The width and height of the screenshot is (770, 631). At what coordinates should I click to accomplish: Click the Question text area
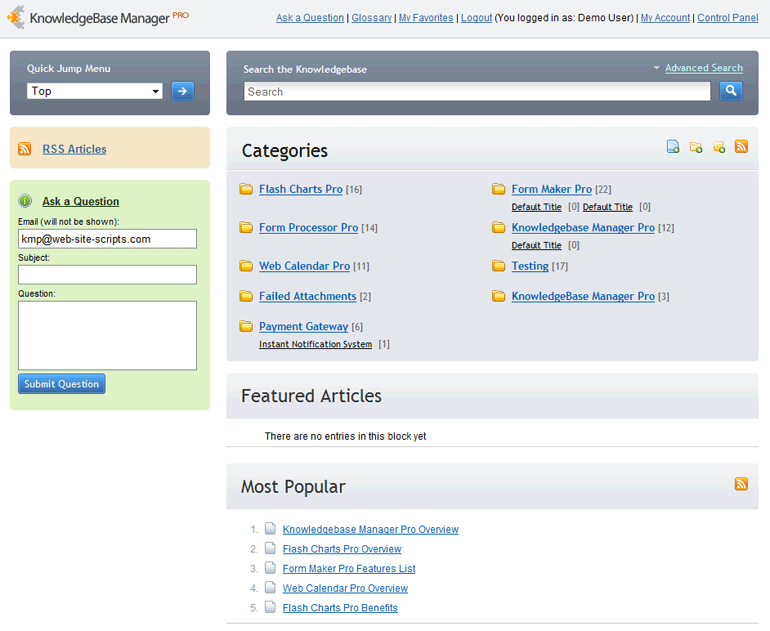(108, 335)
